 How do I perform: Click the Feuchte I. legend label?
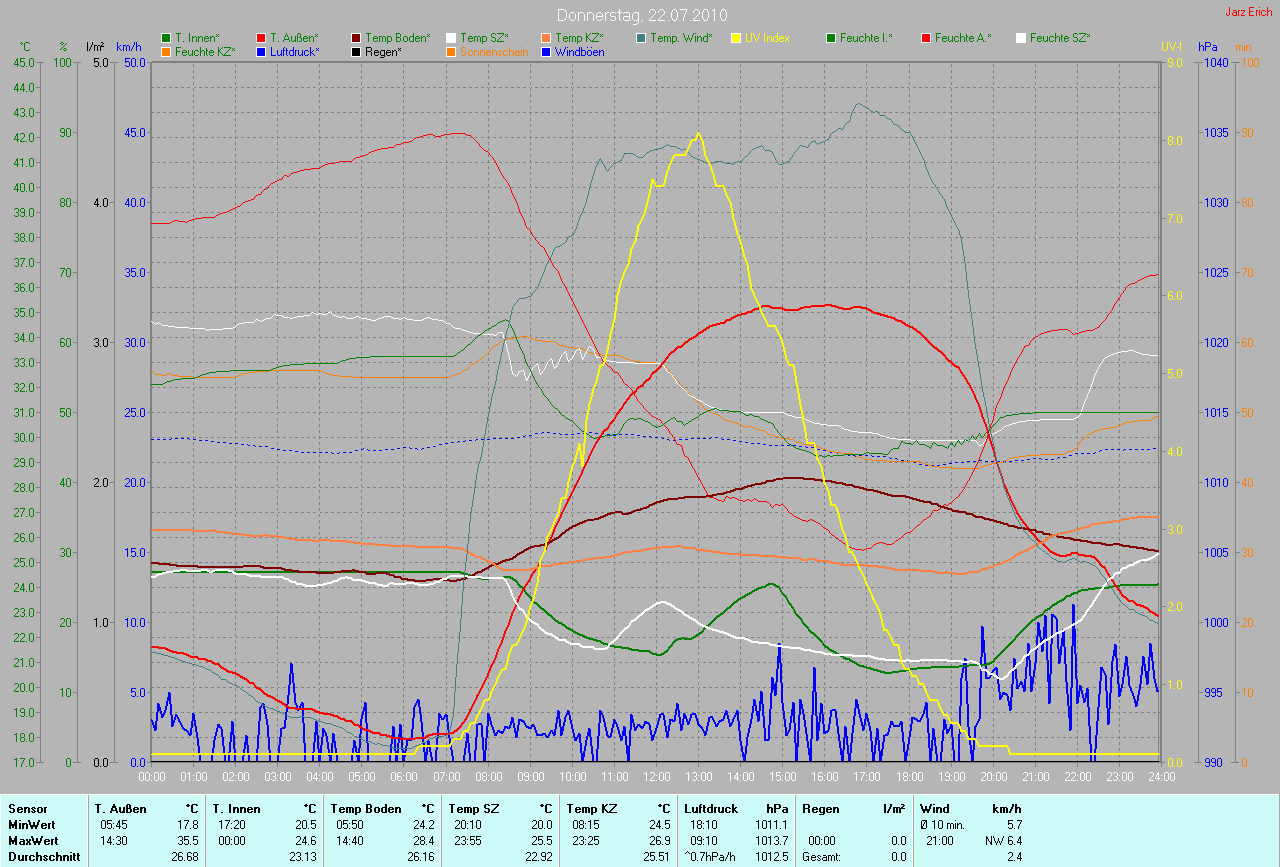(866, 38)
